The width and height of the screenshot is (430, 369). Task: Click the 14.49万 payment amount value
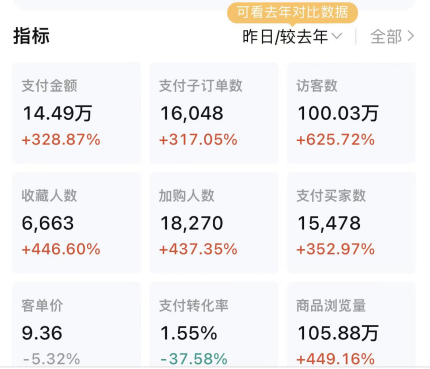tap(57, 113)
